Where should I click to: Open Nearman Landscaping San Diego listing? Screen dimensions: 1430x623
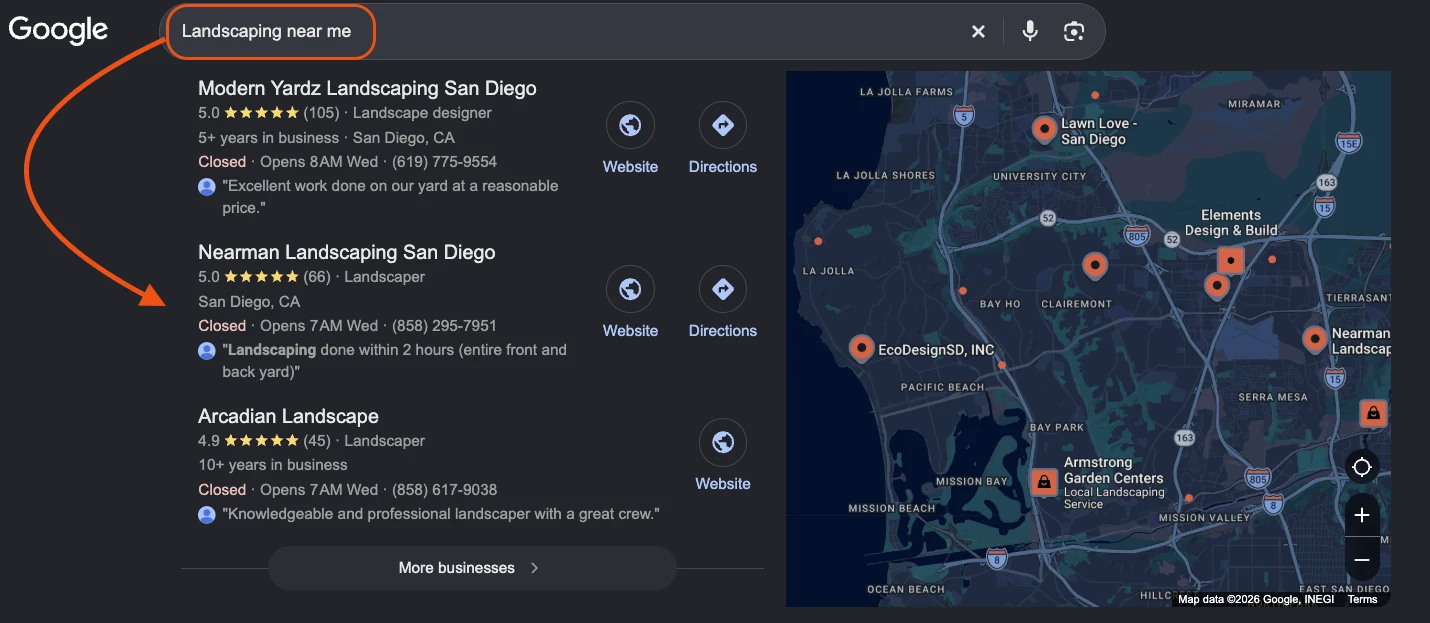tap(347, 252)
